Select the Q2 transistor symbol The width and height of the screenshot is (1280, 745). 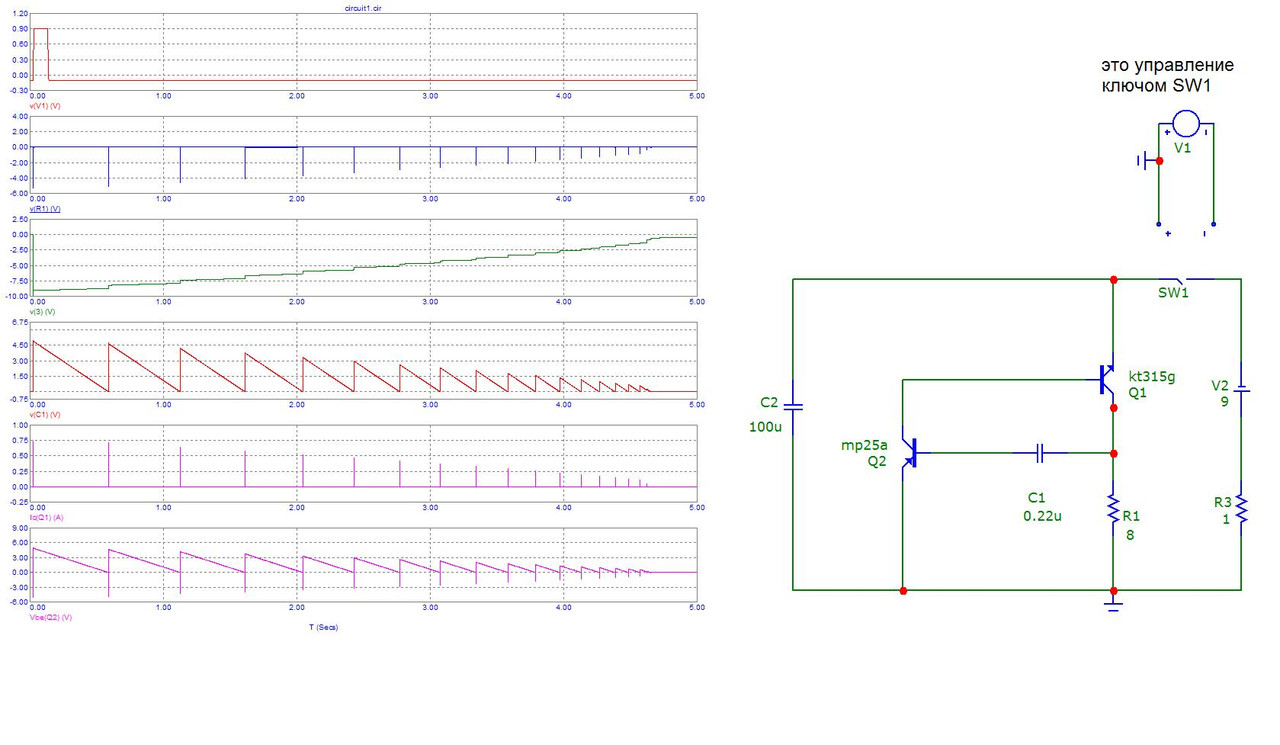tap(910, 453)
